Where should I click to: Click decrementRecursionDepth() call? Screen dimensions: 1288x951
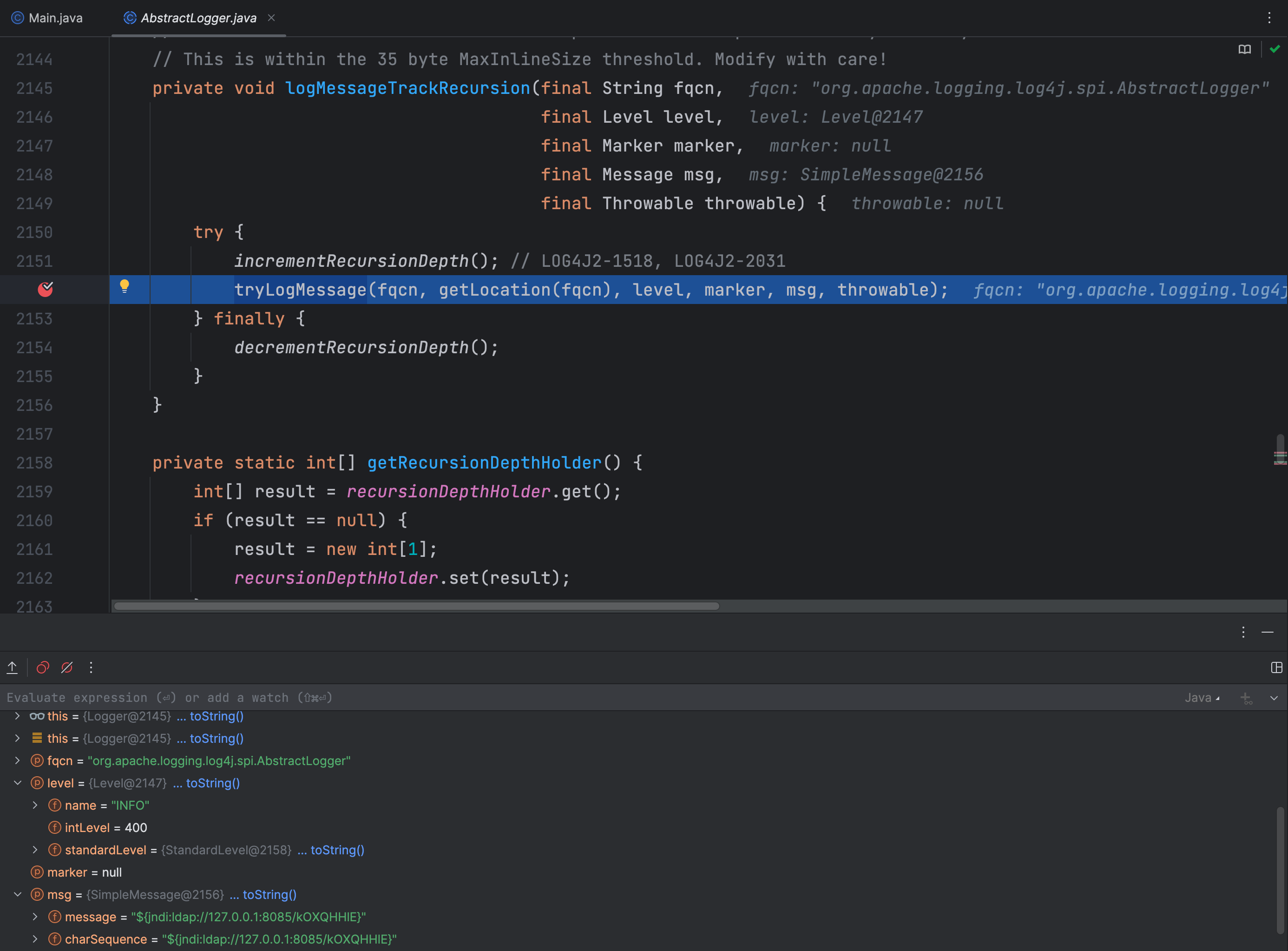click(366, 347)
